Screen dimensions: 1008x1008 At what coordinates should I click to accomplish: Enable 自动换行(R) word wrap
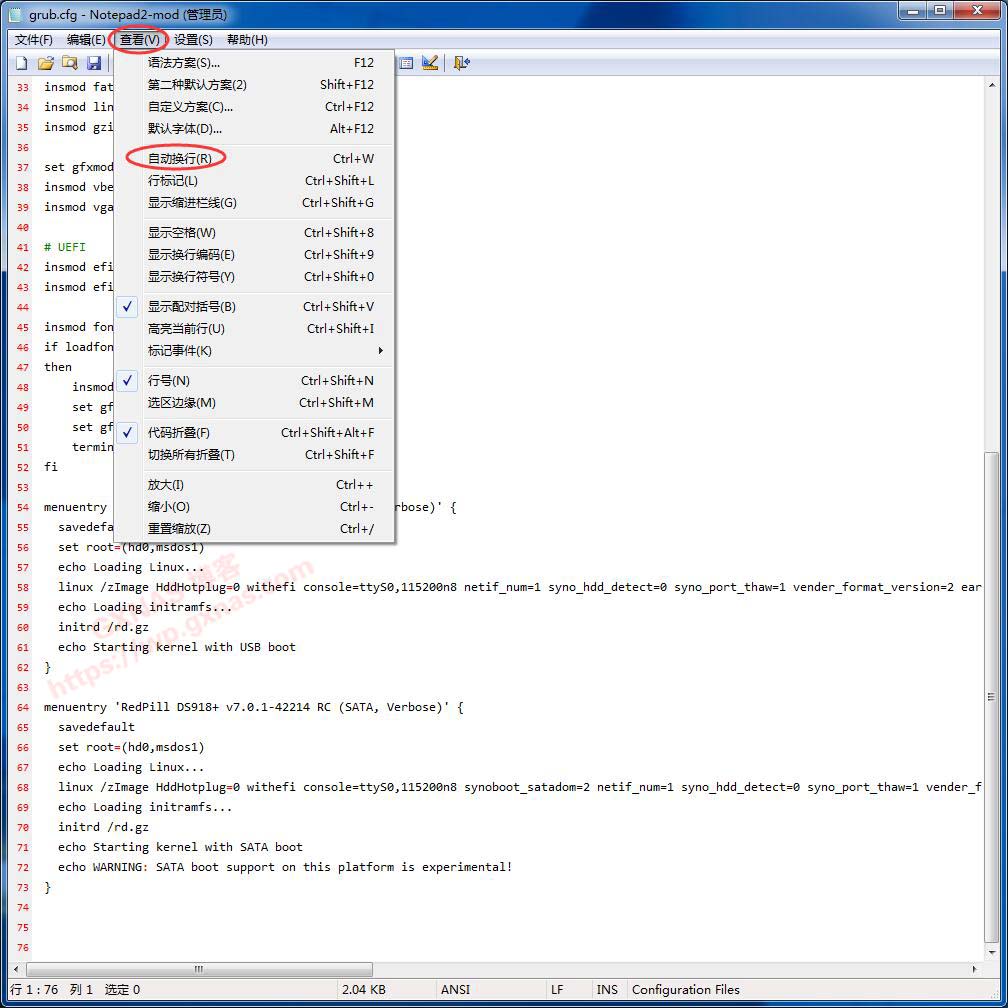(x=180, y=159)
